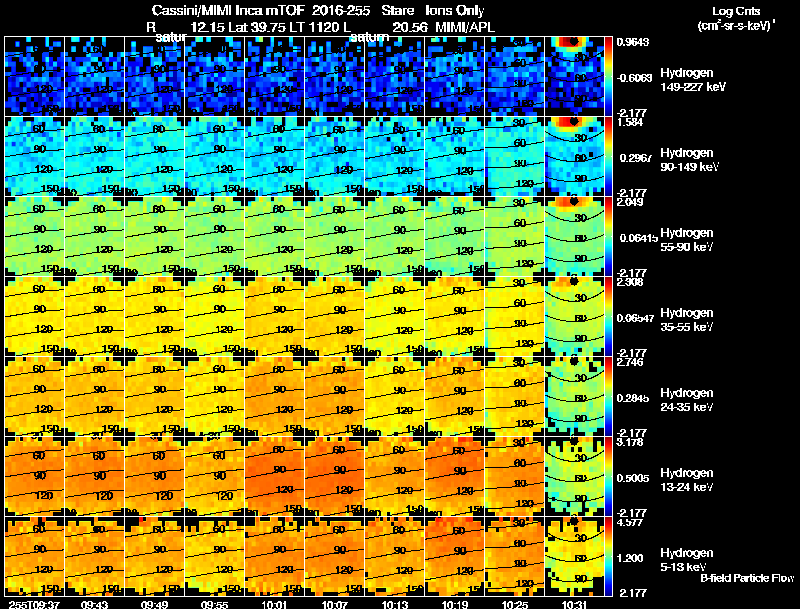Viewport: 800px width, 609px height.
Task: Open the 10:07 panel in Hydrogen 35-55 keV row
Action: [x=335, y=316]
